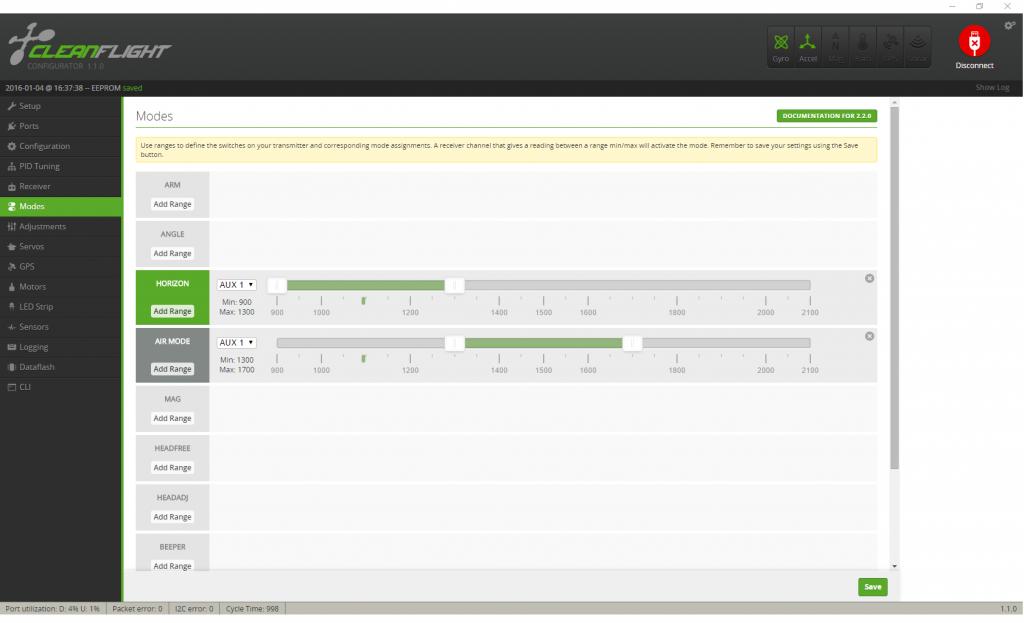Click Add Range under ARM mode
This screenshot has width=1024, height=623.
coord(172,204)
